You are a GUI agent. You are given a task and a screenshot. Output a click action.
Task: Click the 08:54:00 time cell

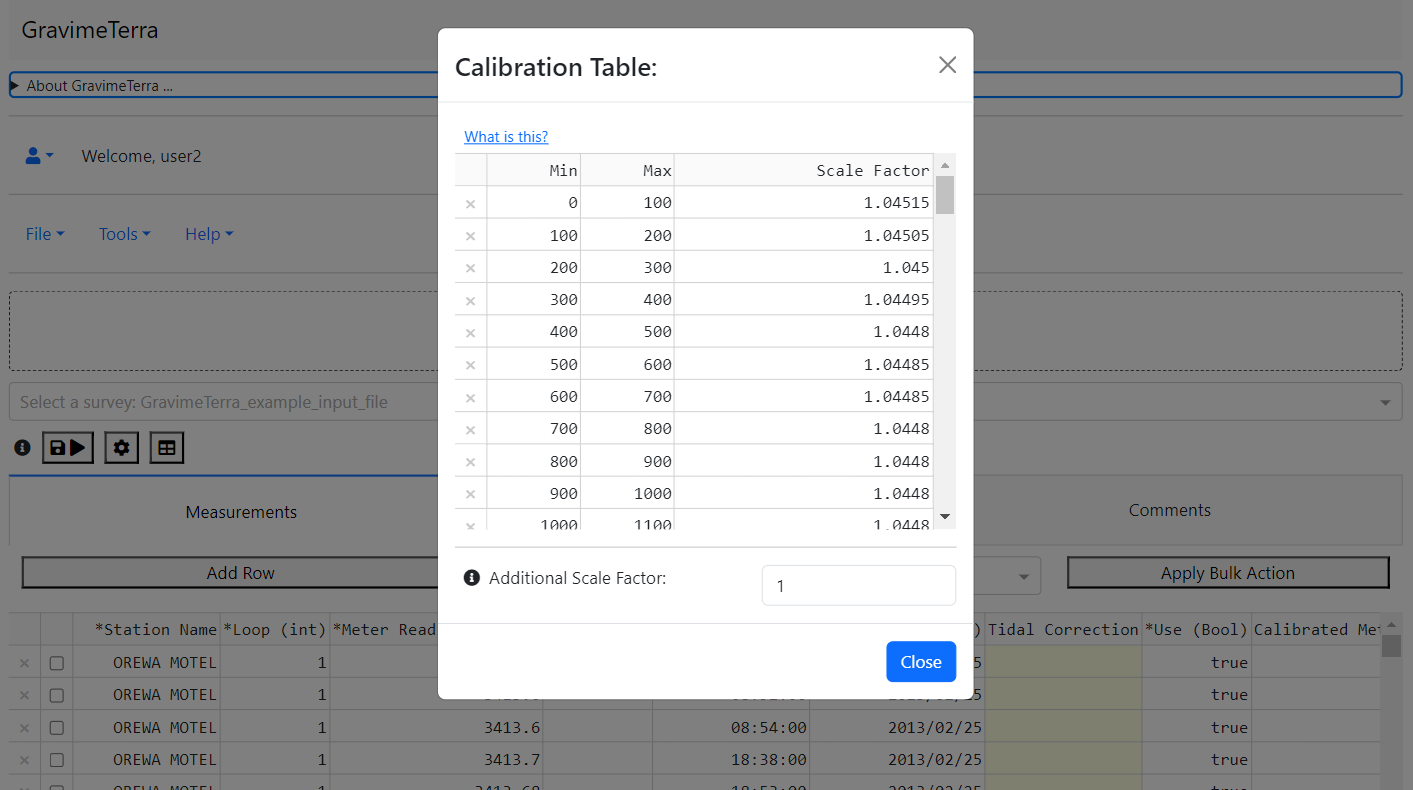click(x=731, y=728)
